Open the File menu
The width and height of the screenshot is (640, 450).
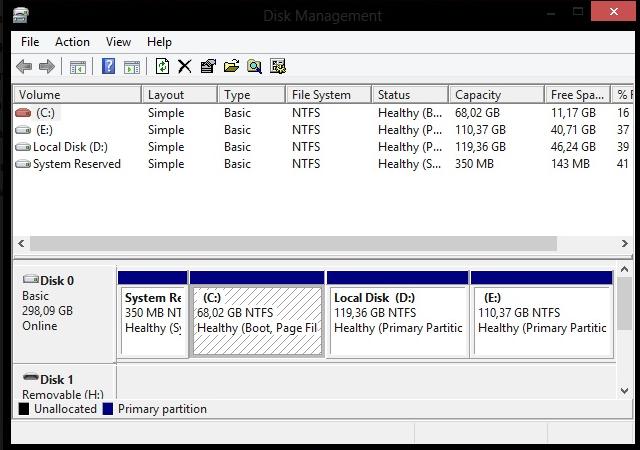(x=30, y=42)
